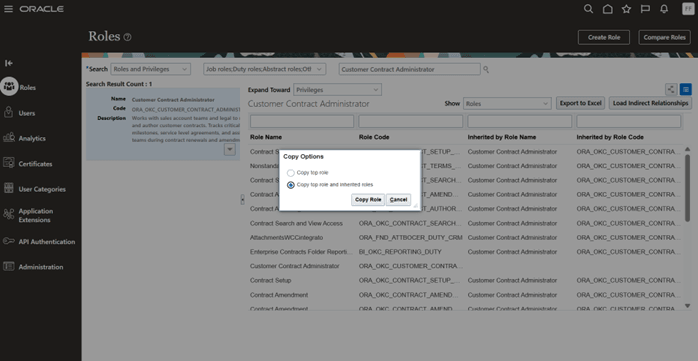Go to the Home icon
Image resolution: width=698 pixels, height=361 pixels.
(607, 9)
